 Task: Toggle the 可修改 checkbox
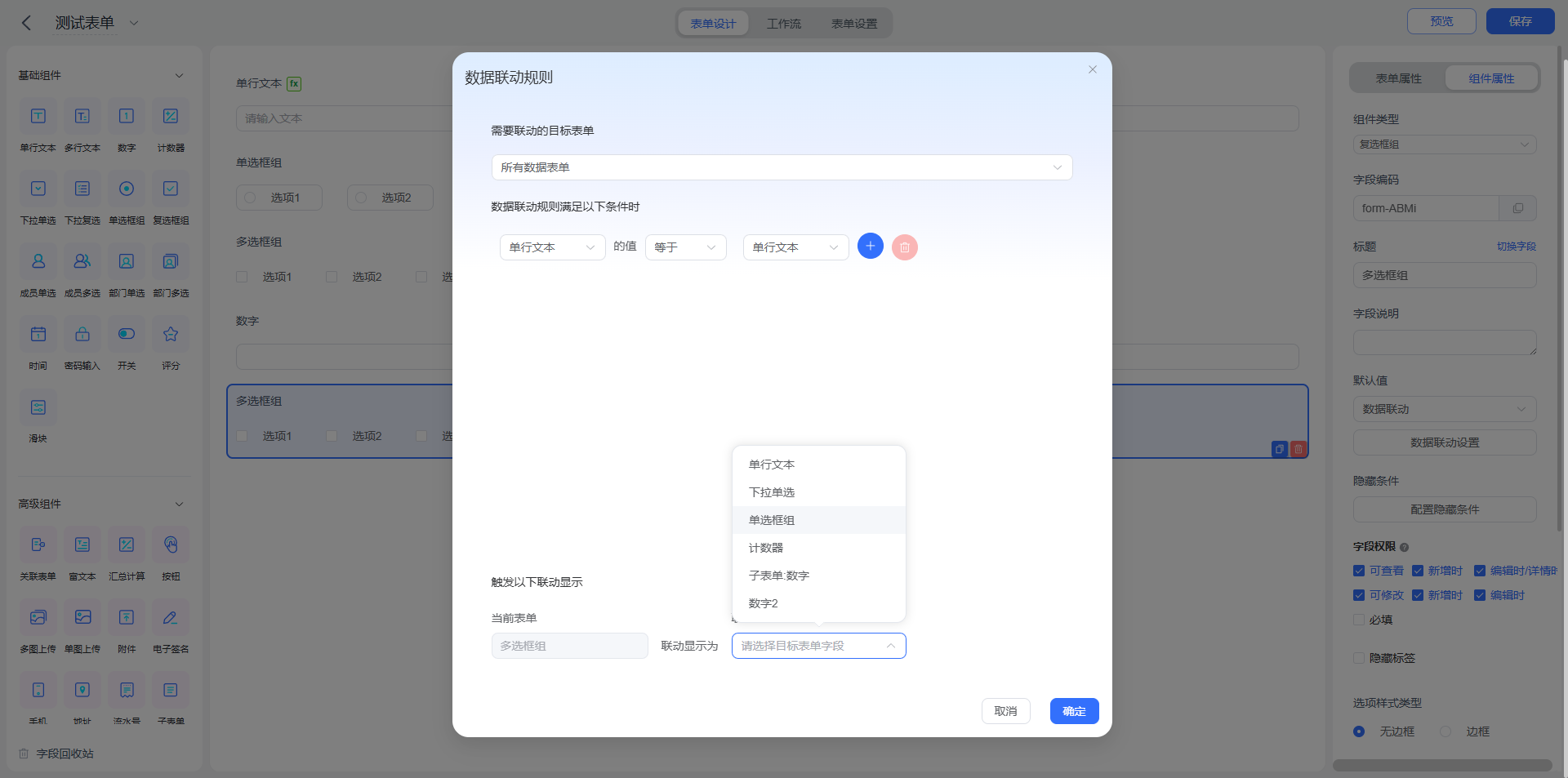pos(1359,595)
